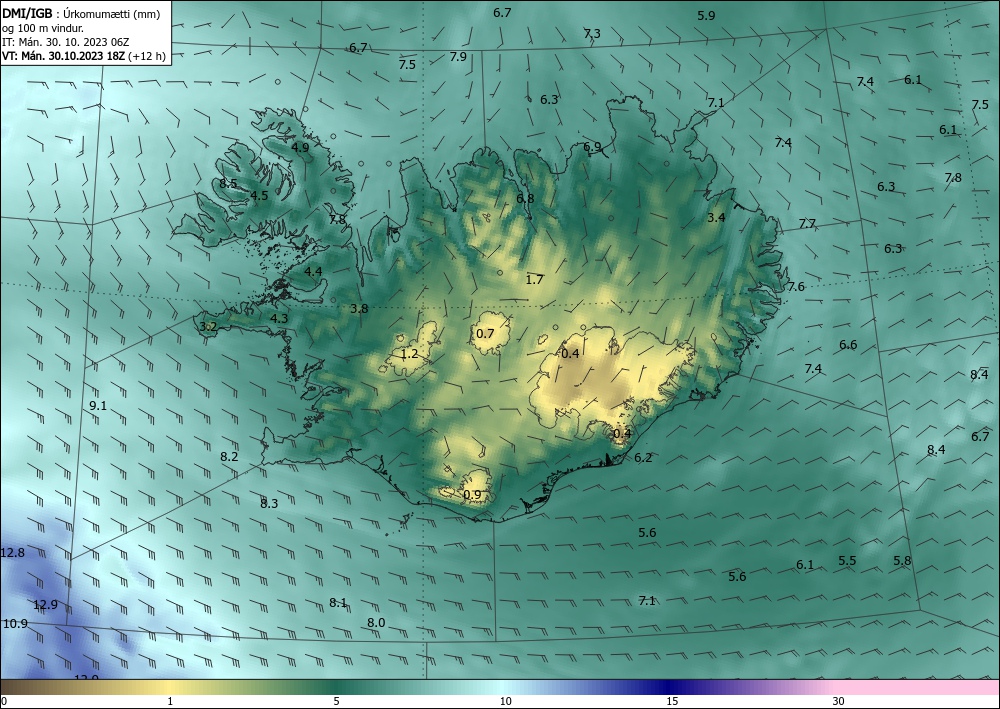1000x709 pixels.
Task: Click the 12.9 value next to the 10.9 value
Action: [45, 604]
